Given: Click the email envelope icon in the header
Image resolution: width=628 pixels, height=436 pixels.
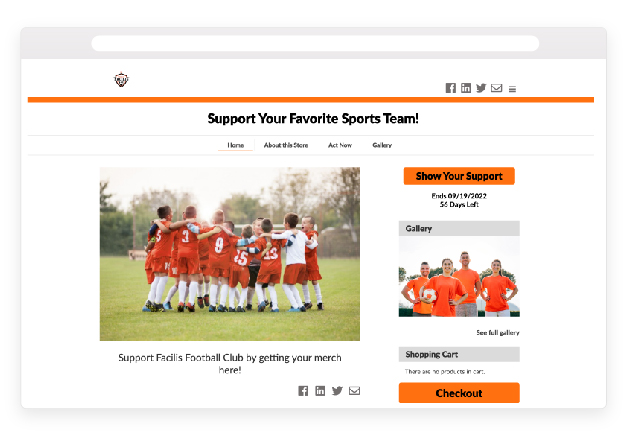Looking at the screenshot, I should [x=497, y=88].
